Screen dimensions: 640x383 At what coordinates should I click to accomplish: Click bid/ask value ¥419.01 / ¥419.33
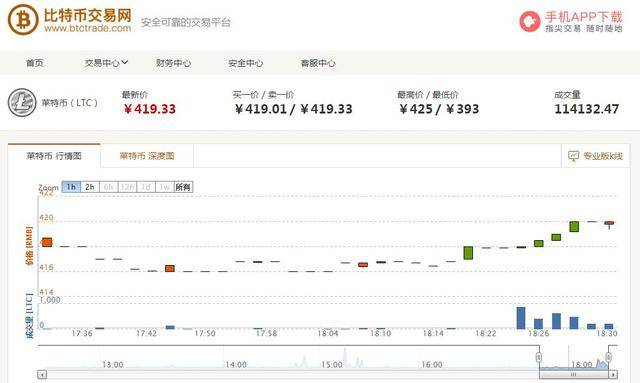tap(293, 109)
